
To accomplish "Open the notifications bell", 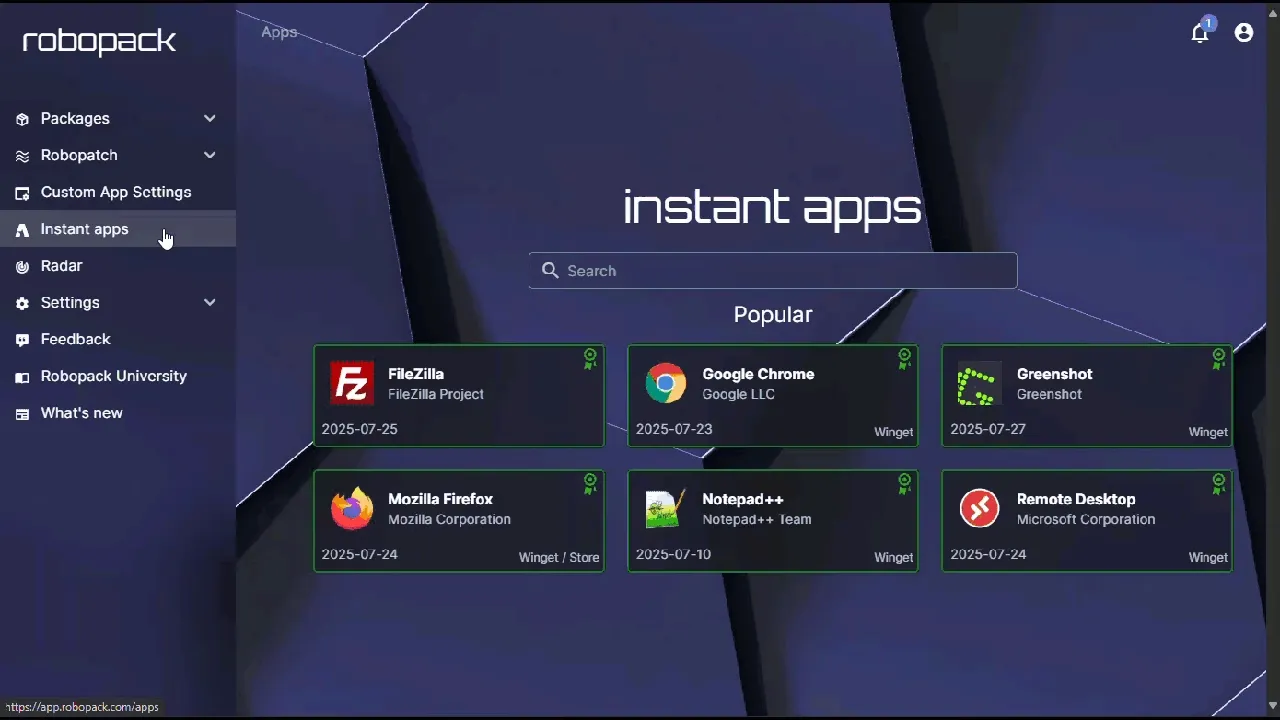I will point(1200,33).
